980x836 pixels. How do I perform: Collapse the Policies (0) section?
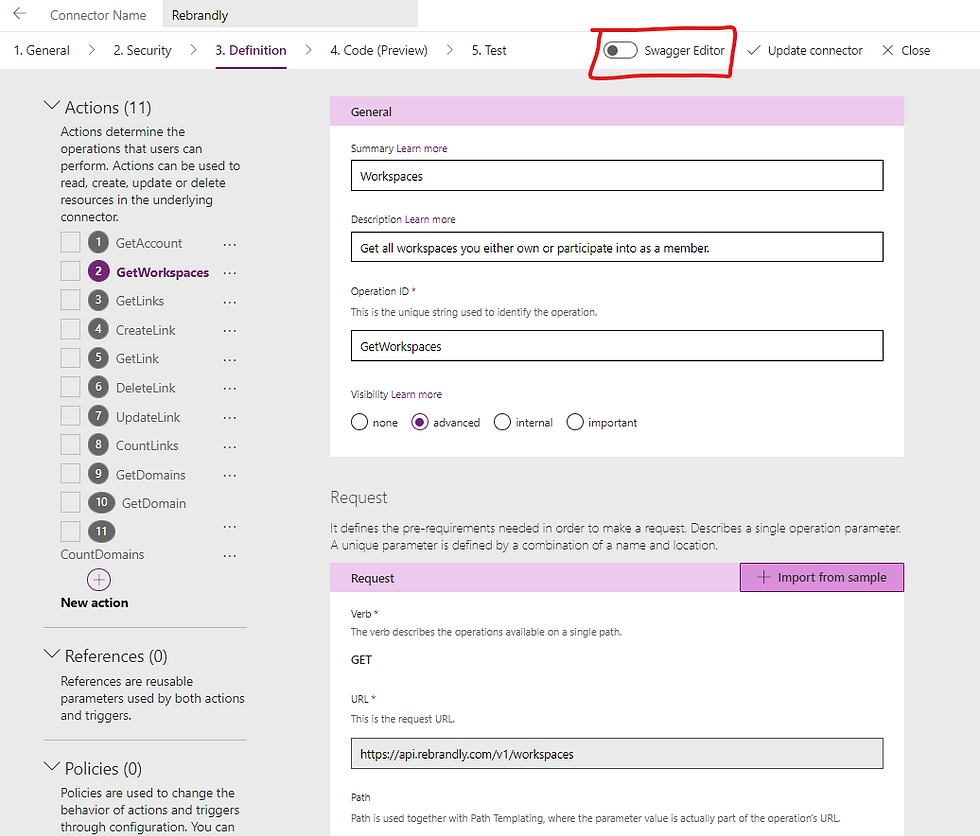(52, 767)
